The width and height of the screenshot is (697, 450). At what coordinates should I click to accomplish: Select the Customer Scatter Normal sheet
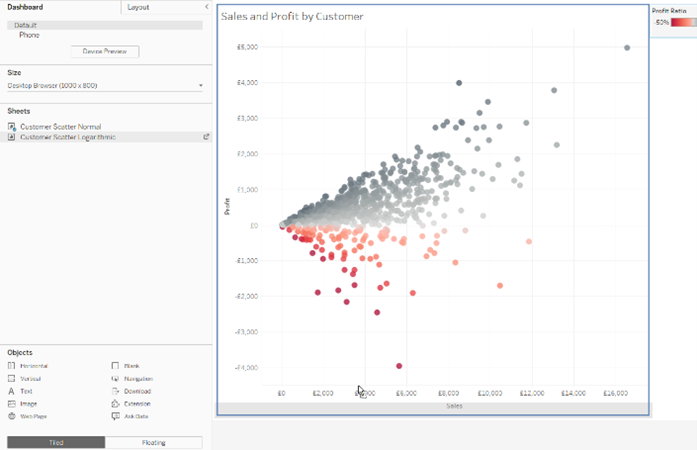click(60, 127)
